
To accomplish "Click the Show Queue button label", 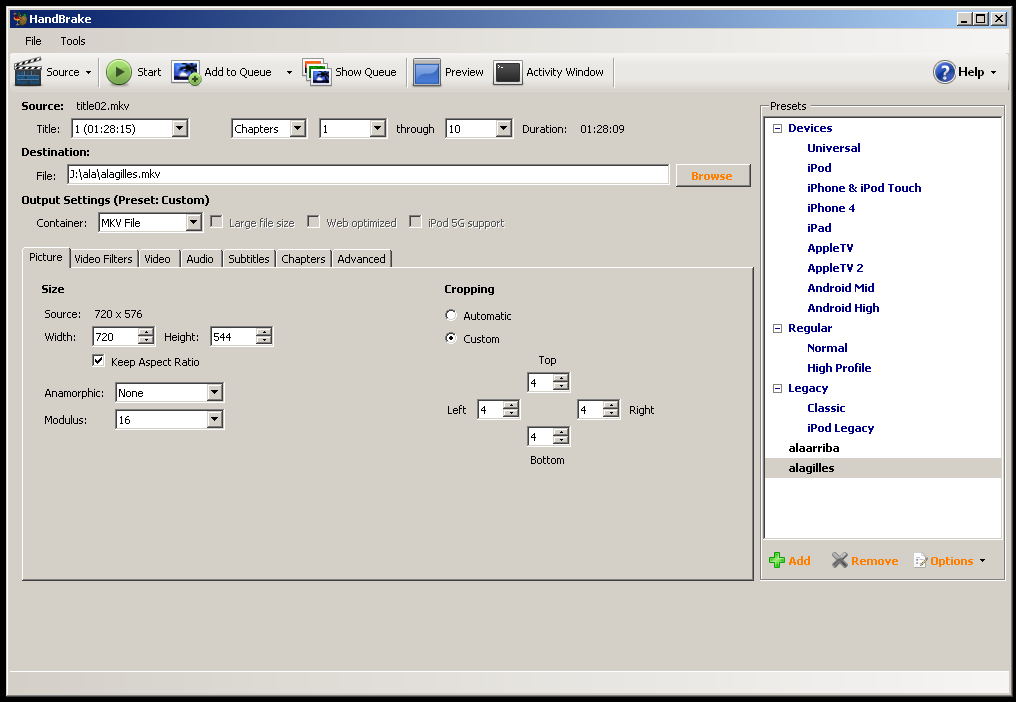I will (x=365, y=72).
